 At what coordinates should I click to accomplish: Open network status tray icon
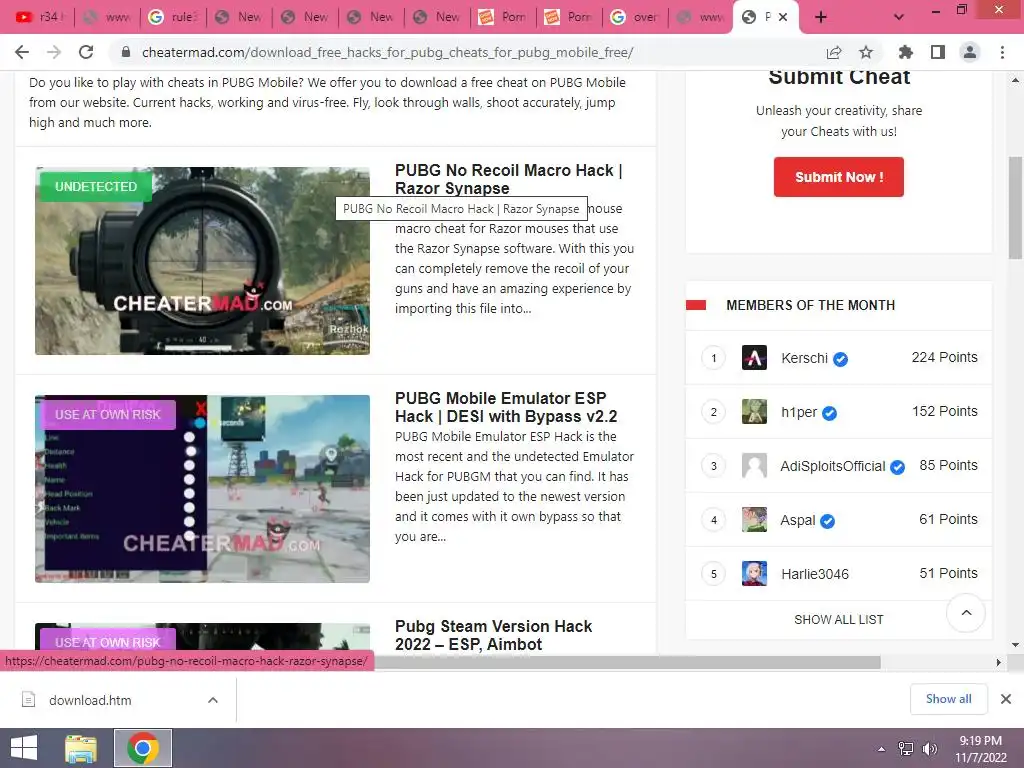tap(906, 749)
